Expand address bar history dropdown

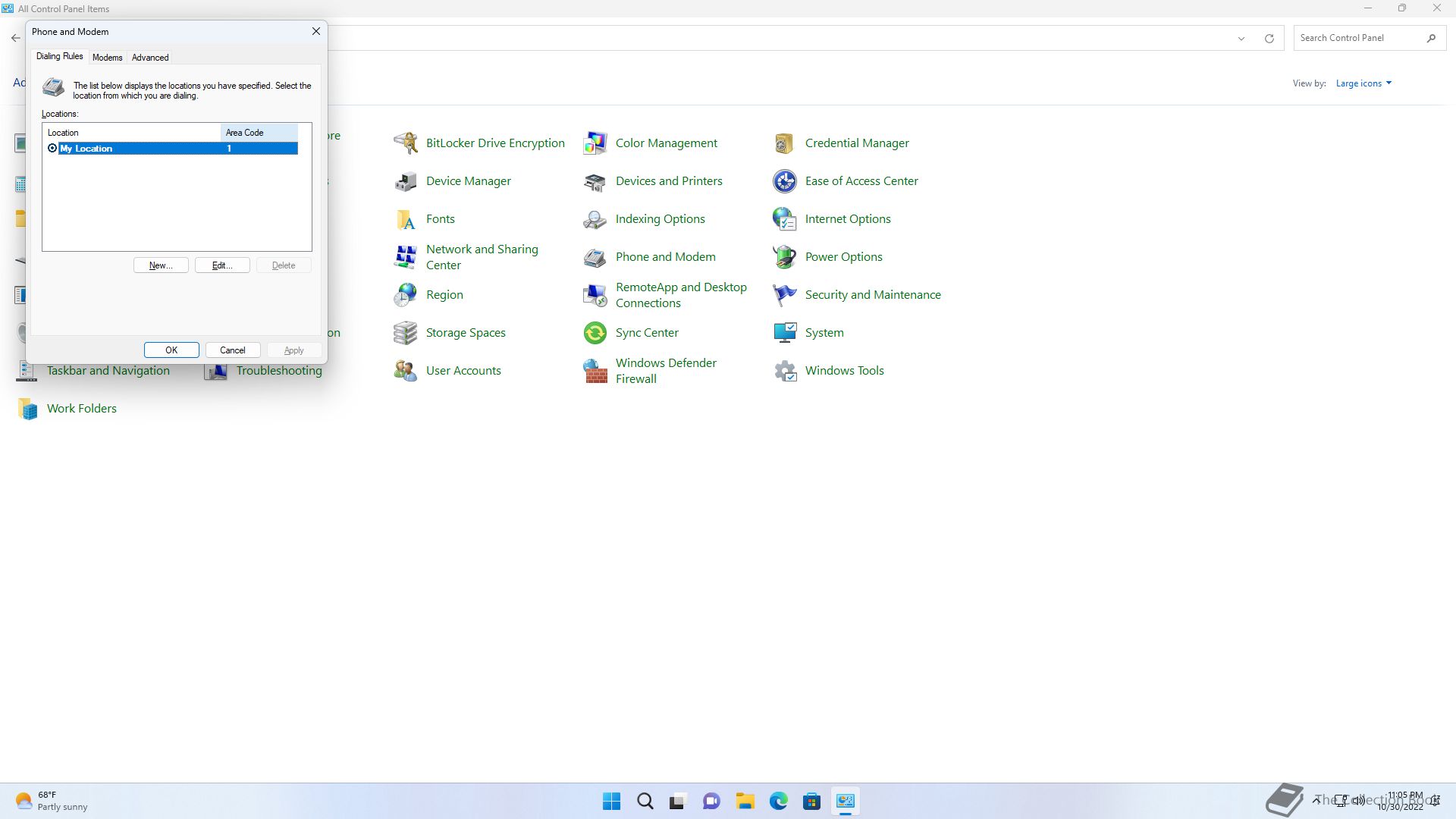click(x=1241, y=38)
